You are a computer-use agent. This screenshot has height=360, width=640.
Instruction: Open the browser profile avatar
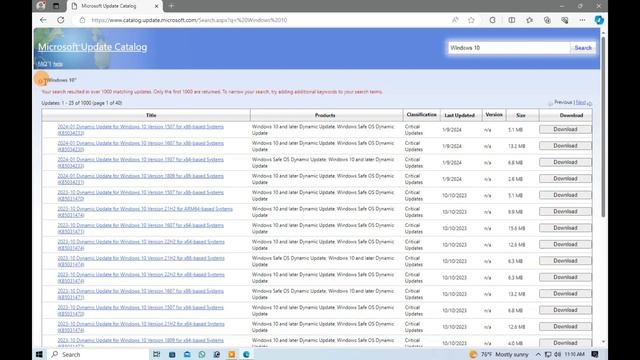click(41, 6)
